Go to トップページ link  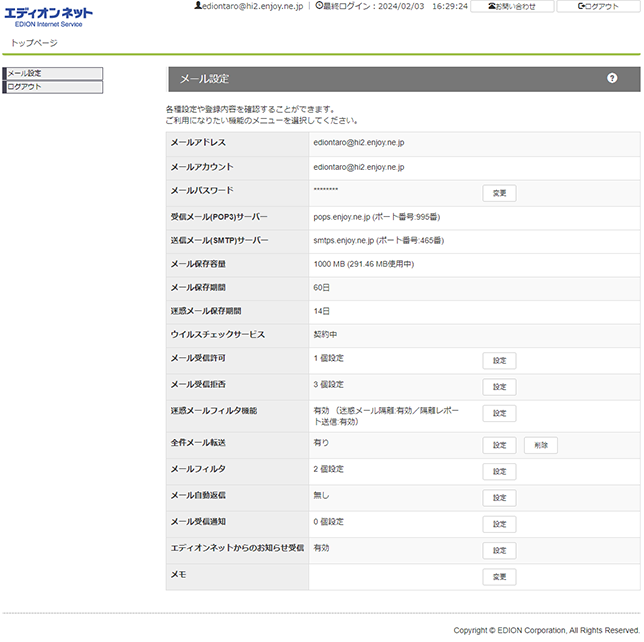[x=34, y=43]
